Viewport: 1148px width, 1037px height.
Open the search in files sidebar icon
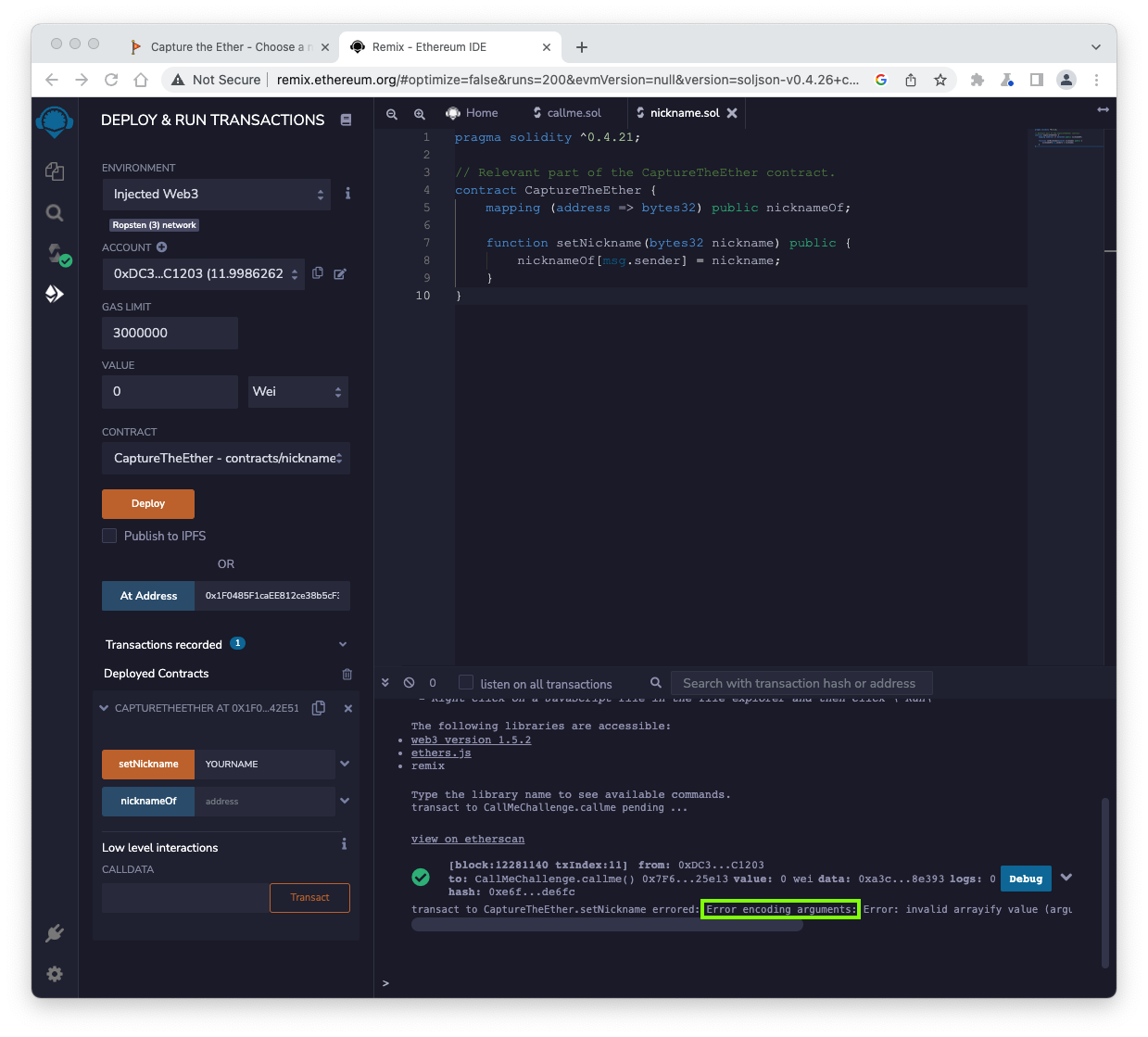pos(55,213)
